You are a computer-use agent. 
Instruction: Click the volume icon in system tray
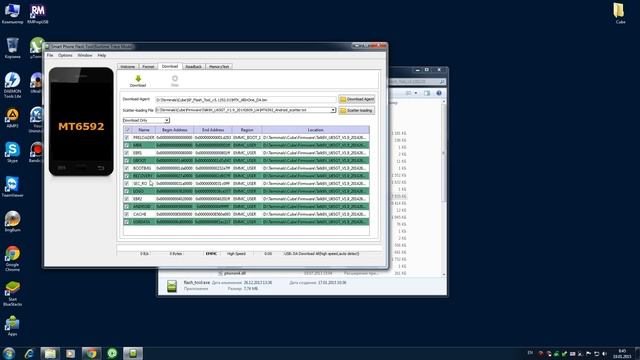tap(604, 353)
